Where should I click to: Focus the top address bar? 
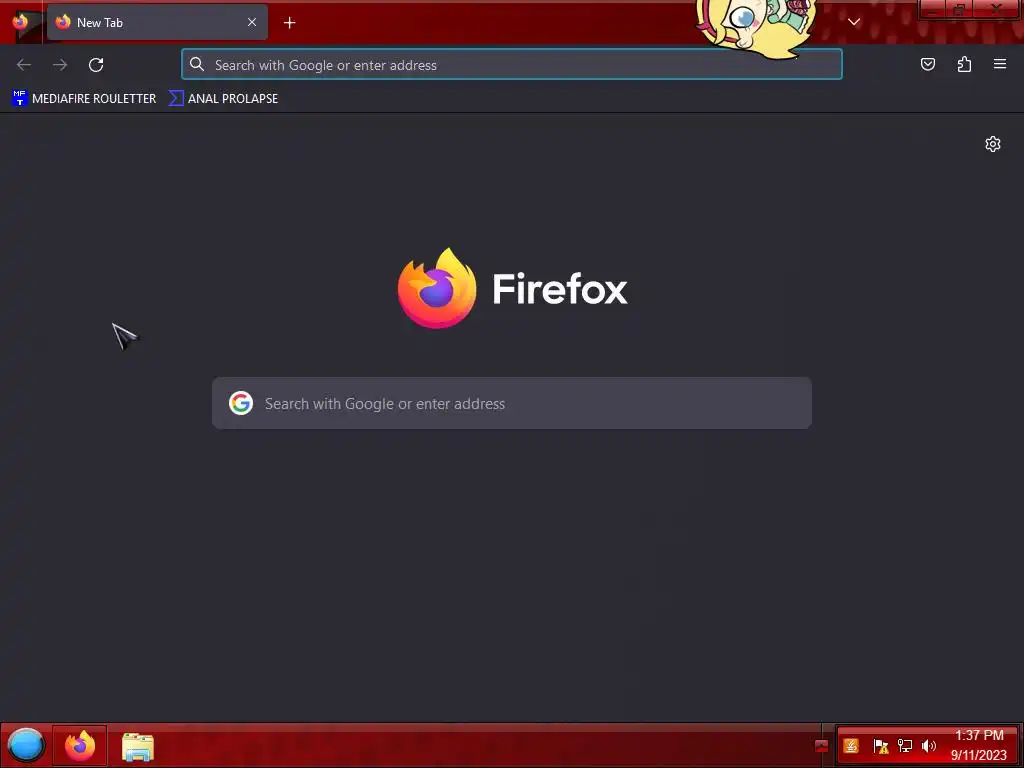click(512, 65)
